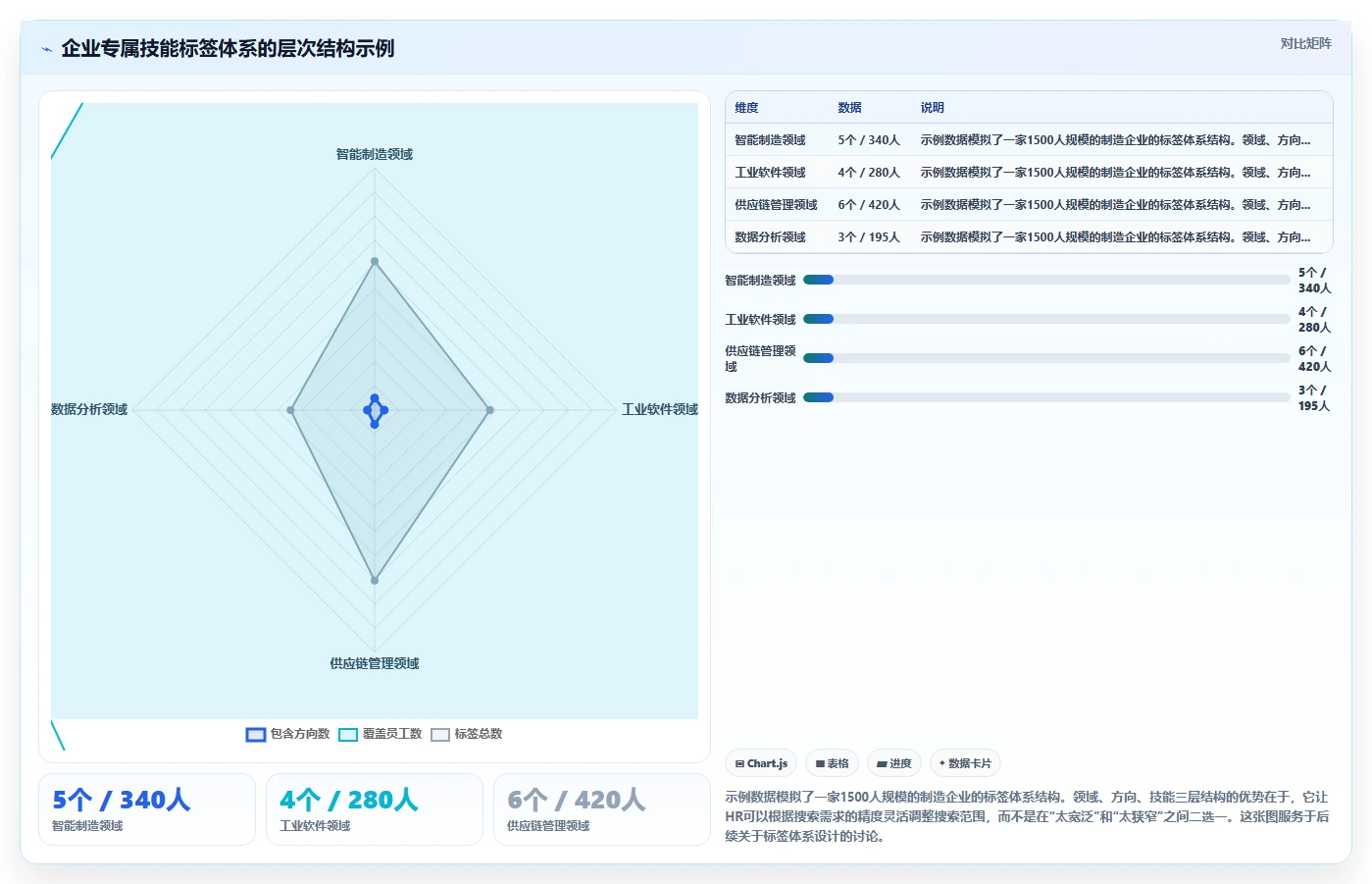Click radar axis label 智能制造领域
This screenshot has width=1372, height=884.
point(375,154)
